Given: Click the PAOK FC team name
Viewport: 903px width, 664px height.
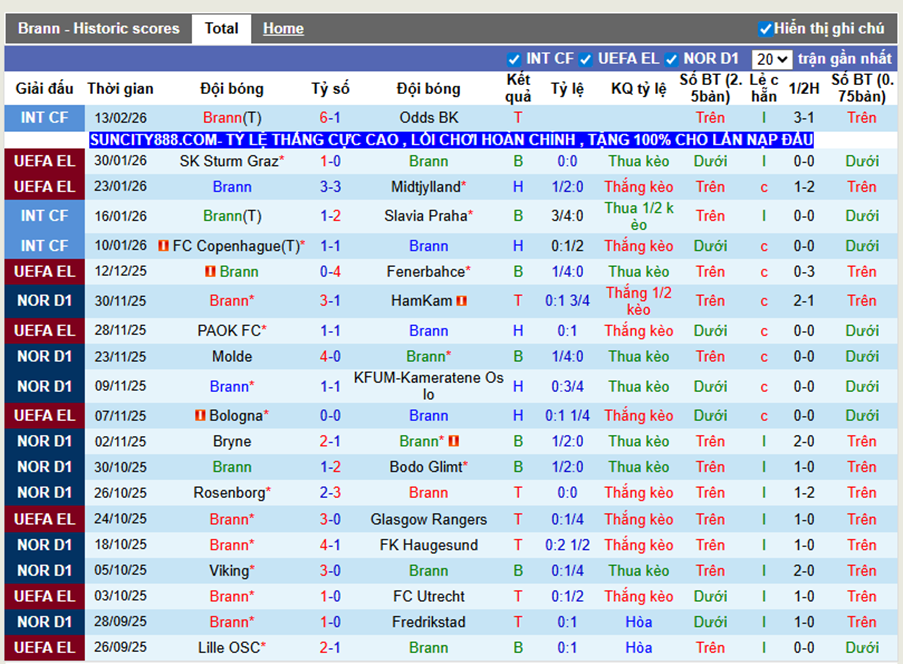Looking at the screenshot, I should (x=229, y=331).
